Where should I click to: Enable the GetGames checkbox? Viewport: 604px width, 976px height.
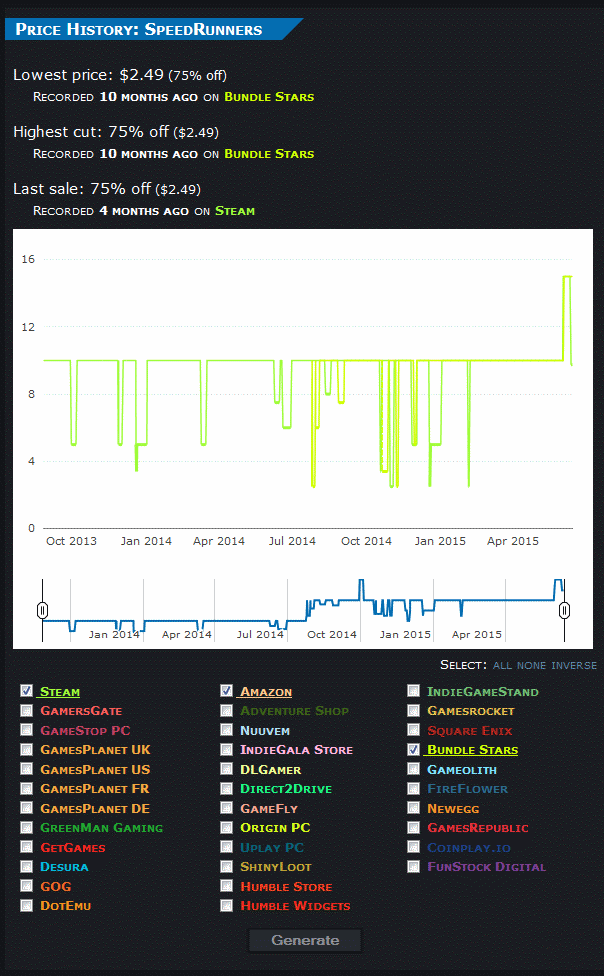[26, 847]
